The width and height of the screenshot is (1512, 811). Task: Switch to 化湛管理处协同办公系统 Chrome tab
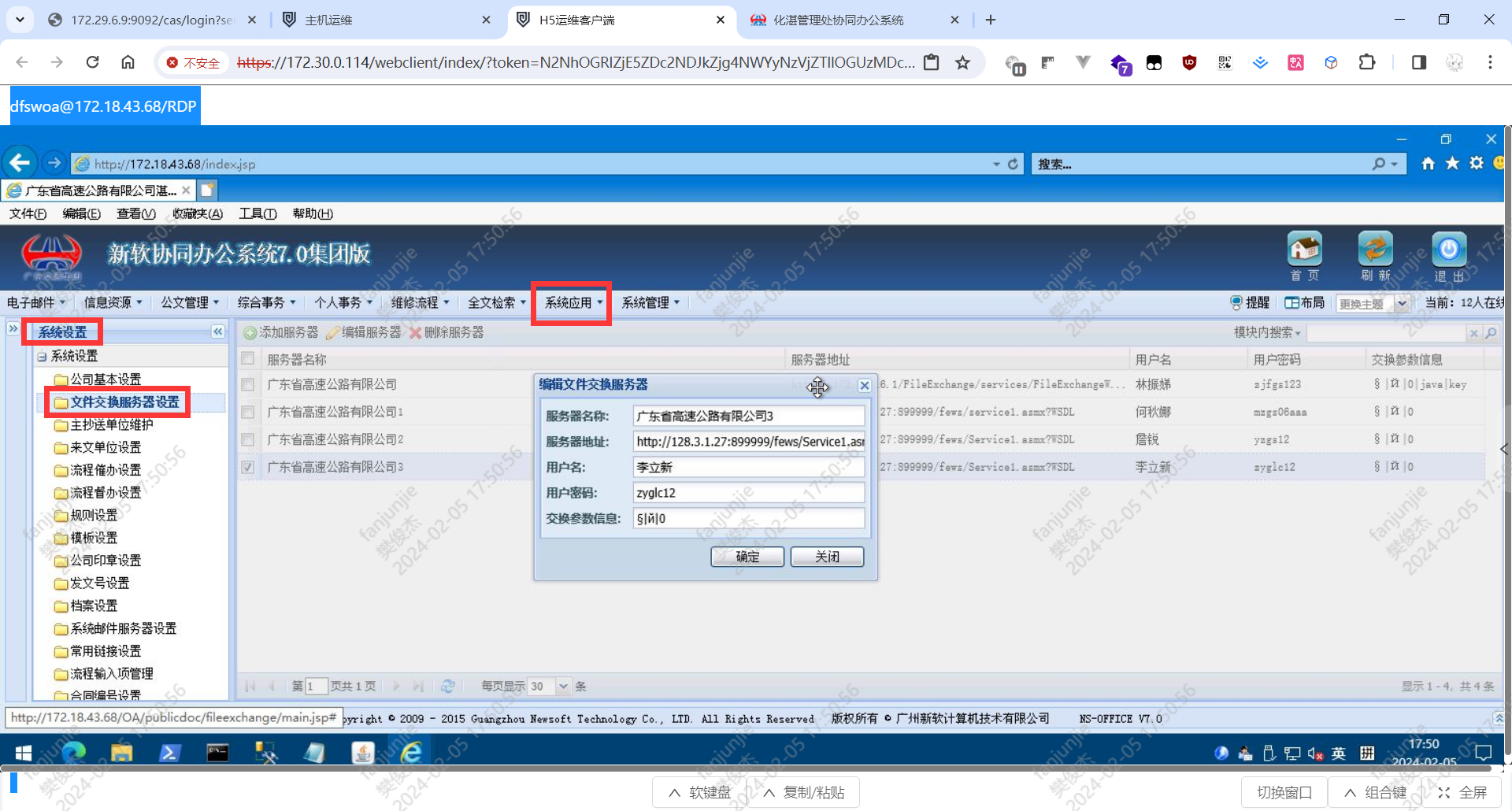click(x=856, y=20)
